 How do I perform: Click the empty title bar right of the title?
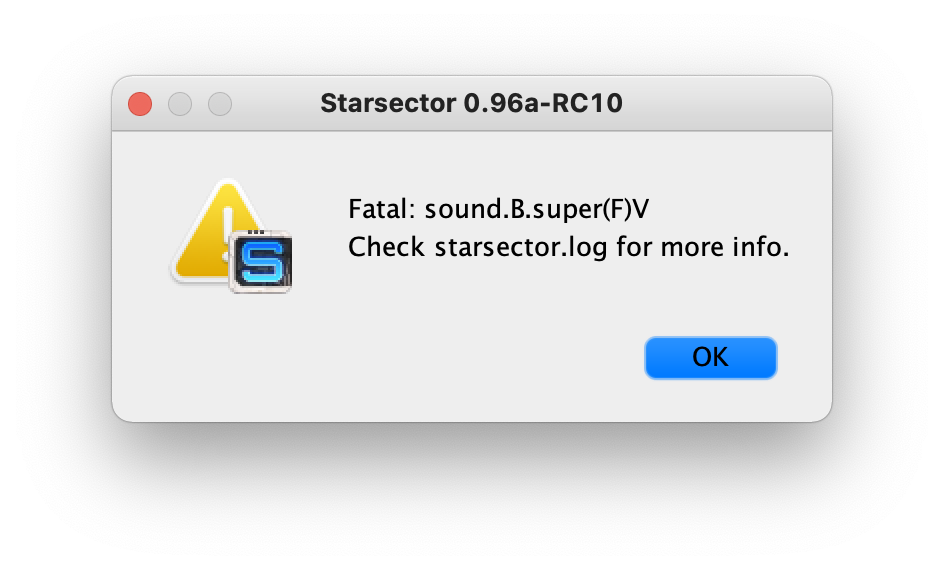click(725, 104)
